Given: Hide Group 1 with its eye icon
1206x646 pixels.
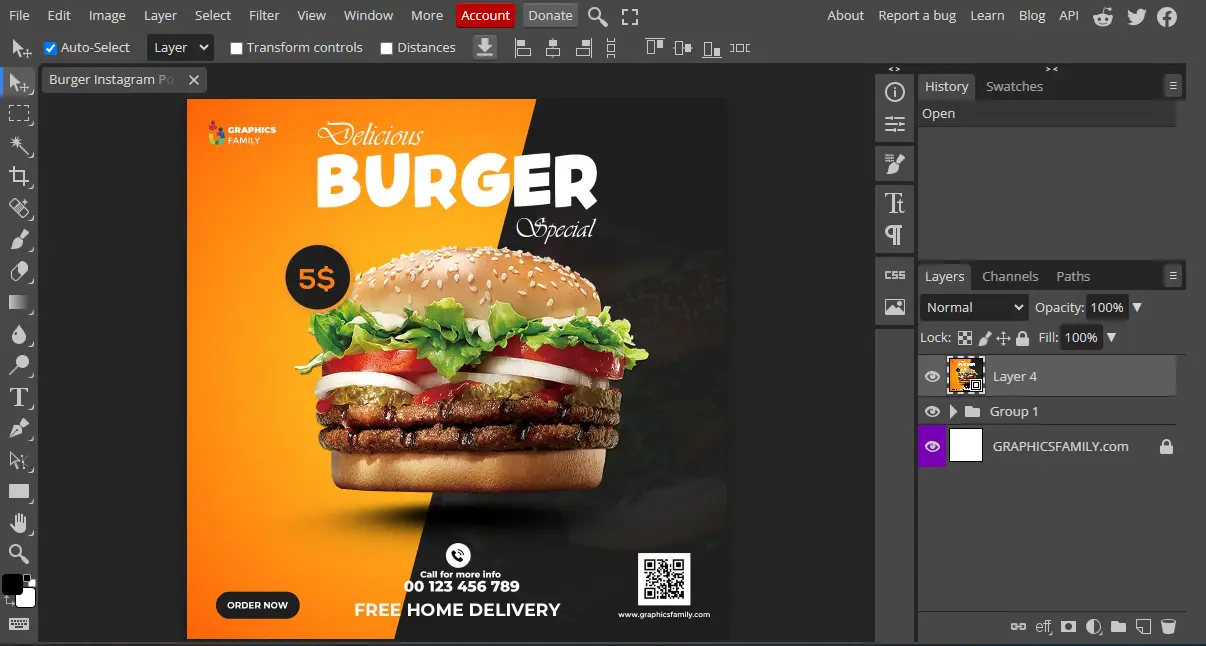Looking at the screenshot, I should pyautogui.click(x=932, y=411).
